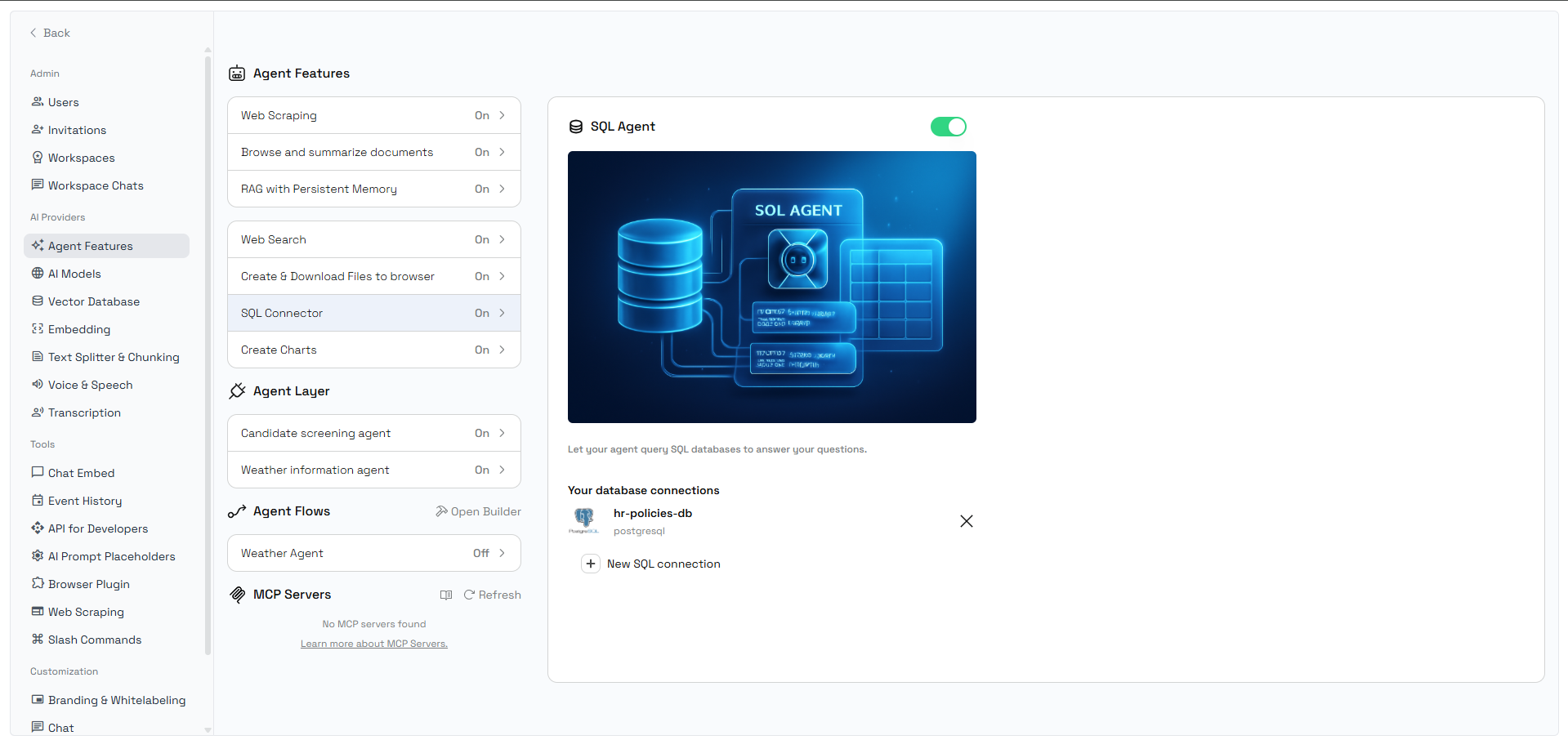
Task: Click the plus icon for New SQL connection
Action: pyautogui.click(x=590, y=564)
